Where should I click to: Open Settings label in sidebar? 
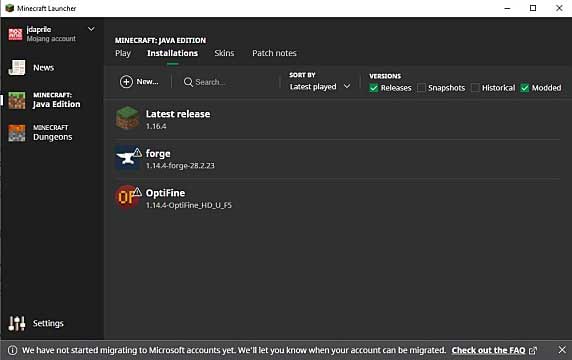[48, 324]
